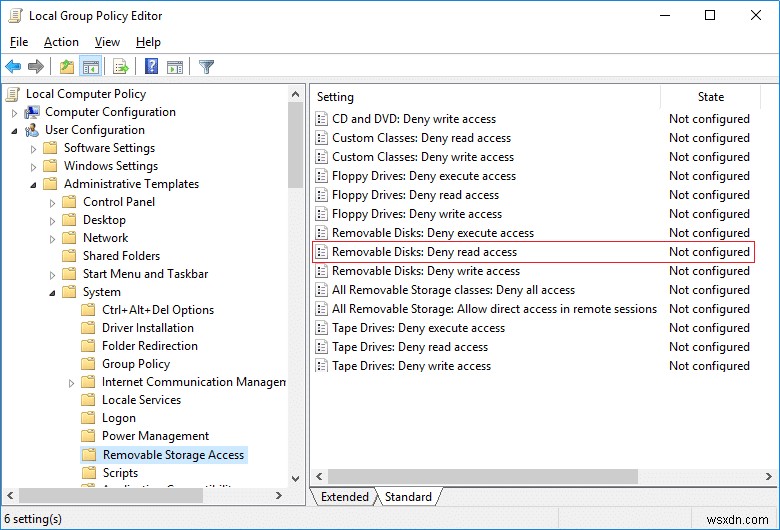Click the Back arrow toolbar icon

[x=13, y=66]
